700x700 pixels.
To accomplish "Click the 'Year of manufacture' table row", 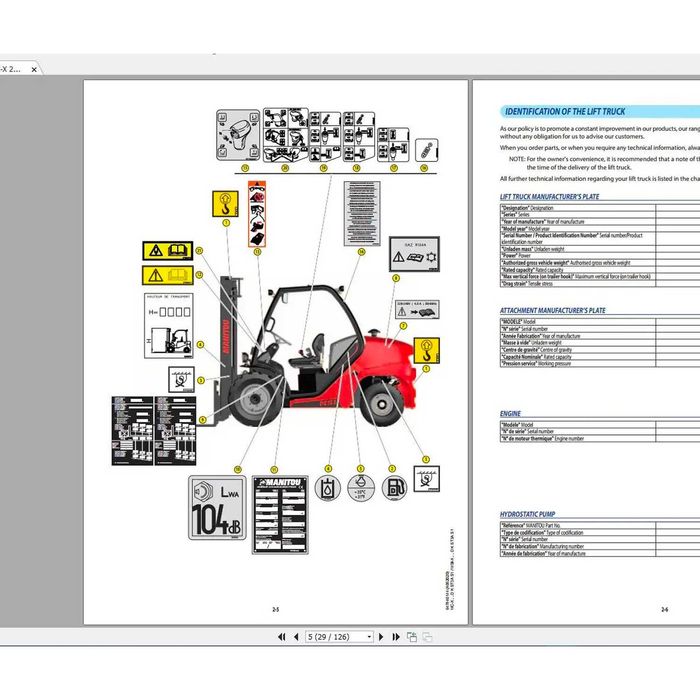I will (600, 221).
